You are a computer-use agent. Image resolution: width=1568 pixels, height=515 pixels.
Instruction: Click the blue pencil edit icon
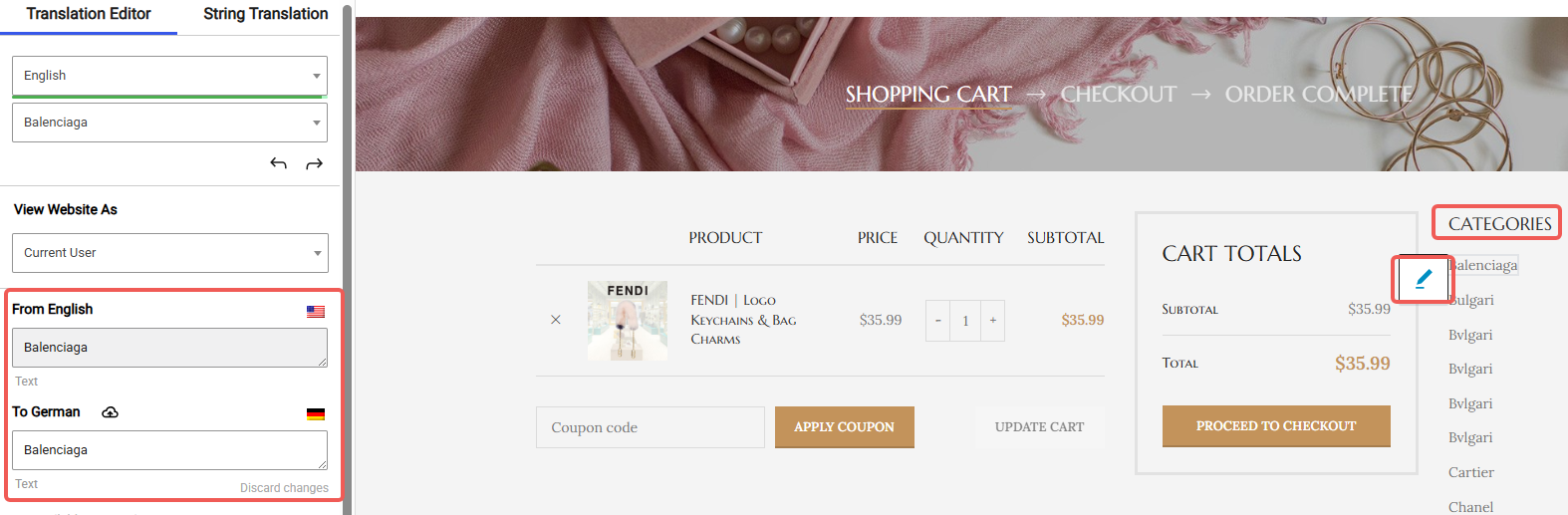pos(1424,279)
